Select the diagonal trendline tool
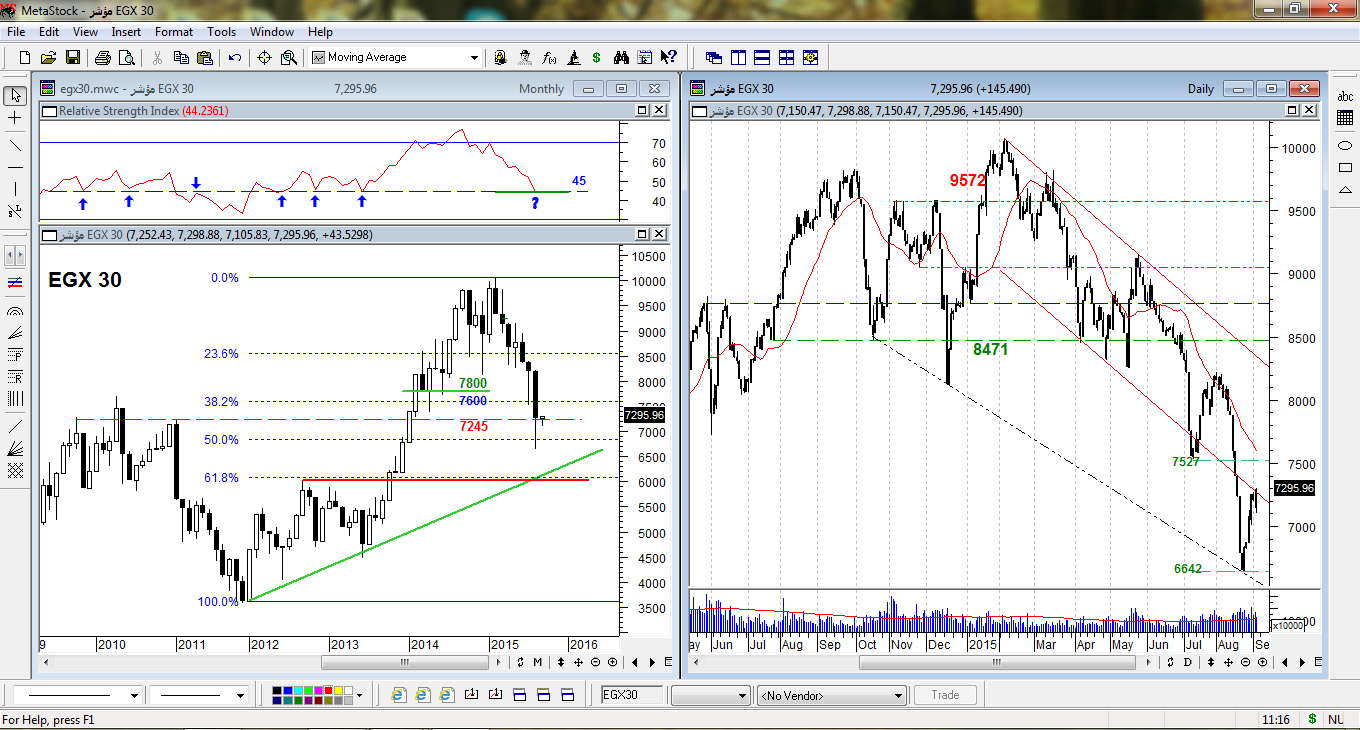1360x730 pixels. (15, 145)
